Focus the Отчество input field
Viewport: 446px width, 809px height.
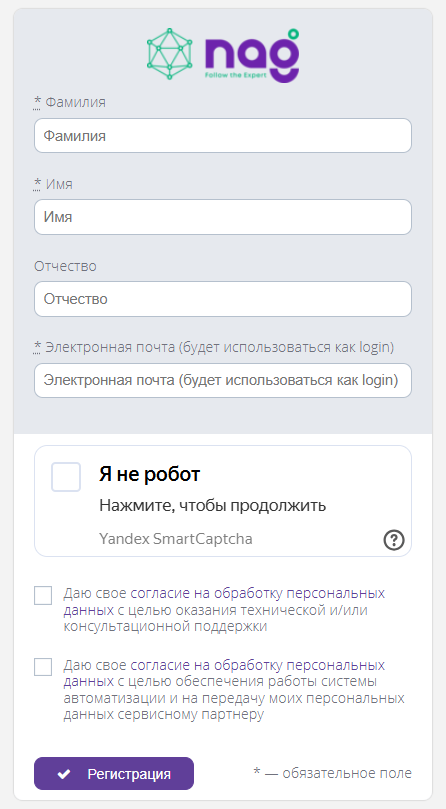pyautogui.click(x=223, y=299)
